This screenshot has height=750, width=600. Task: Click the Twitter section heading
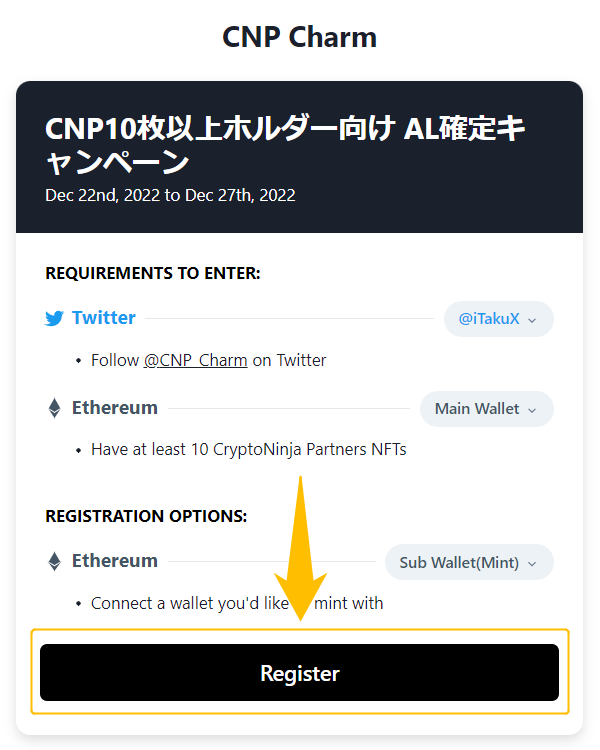pos(104,318)
